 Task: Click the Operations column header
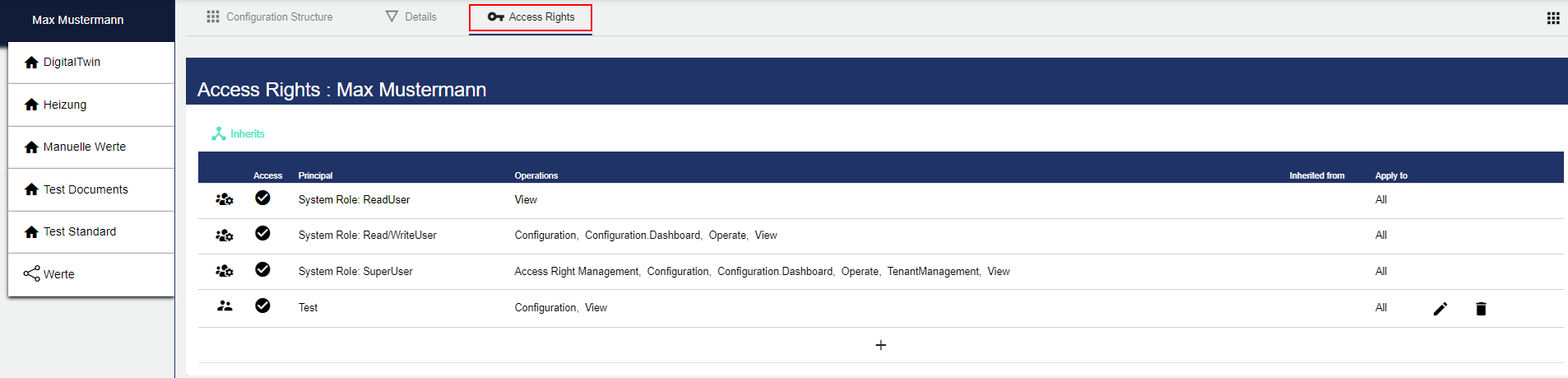pos(536,175)
